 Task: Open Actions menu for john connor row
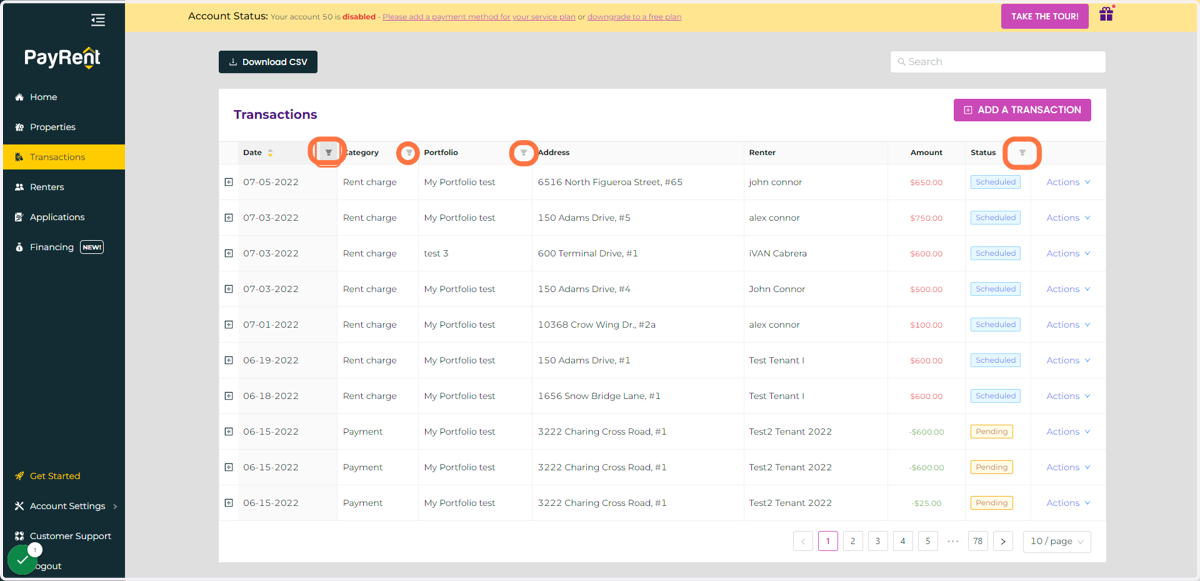coord(1068,182)
